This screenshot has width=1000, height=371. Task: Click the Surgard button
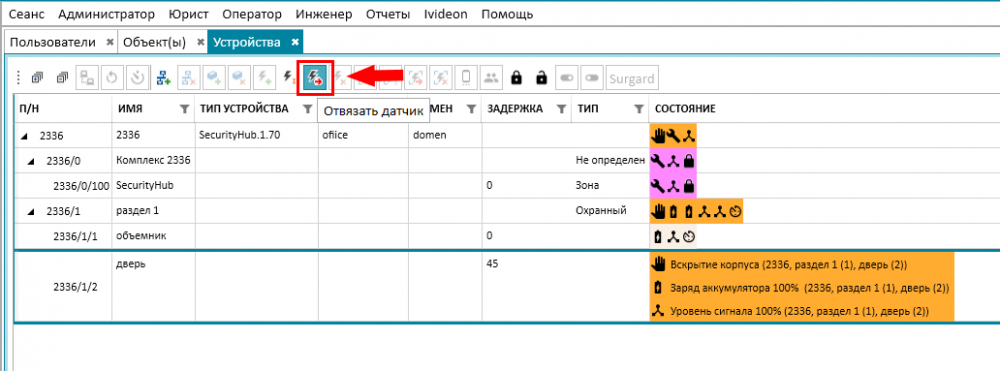(x=632, y=78)
